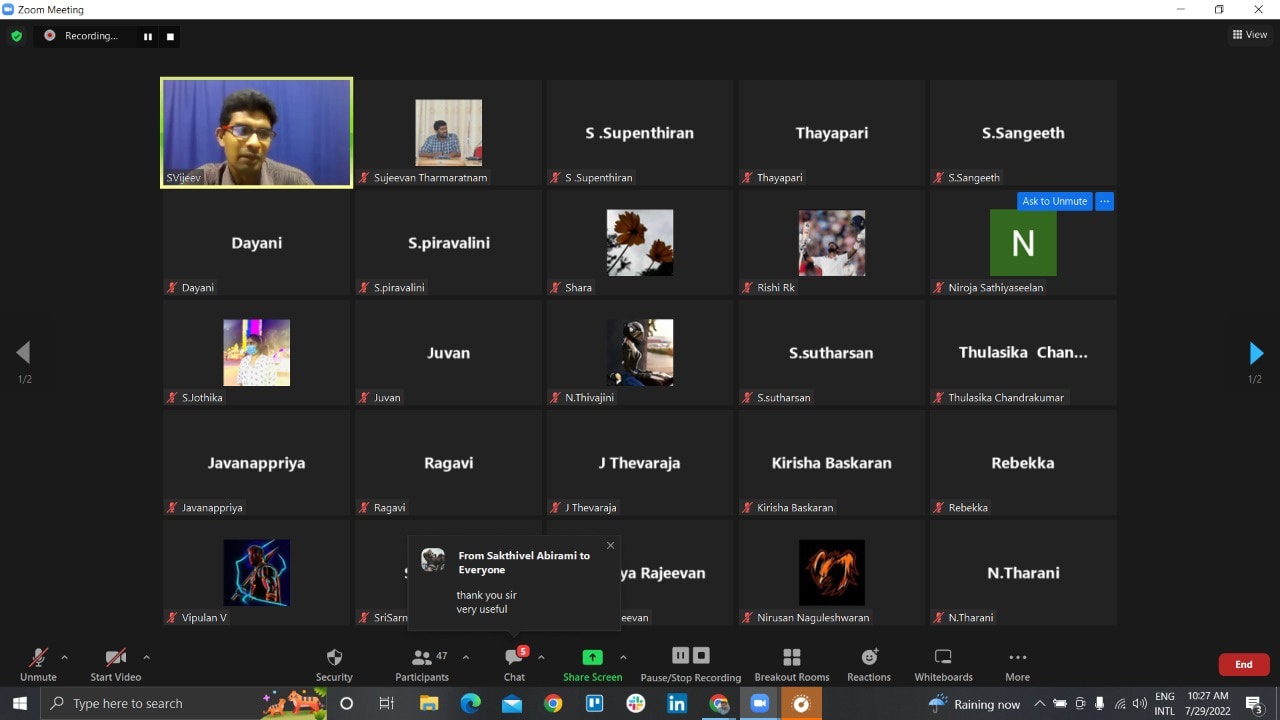Open Breakout Rooms
The image size is (1280, 720).
click(x=792, y=664)
